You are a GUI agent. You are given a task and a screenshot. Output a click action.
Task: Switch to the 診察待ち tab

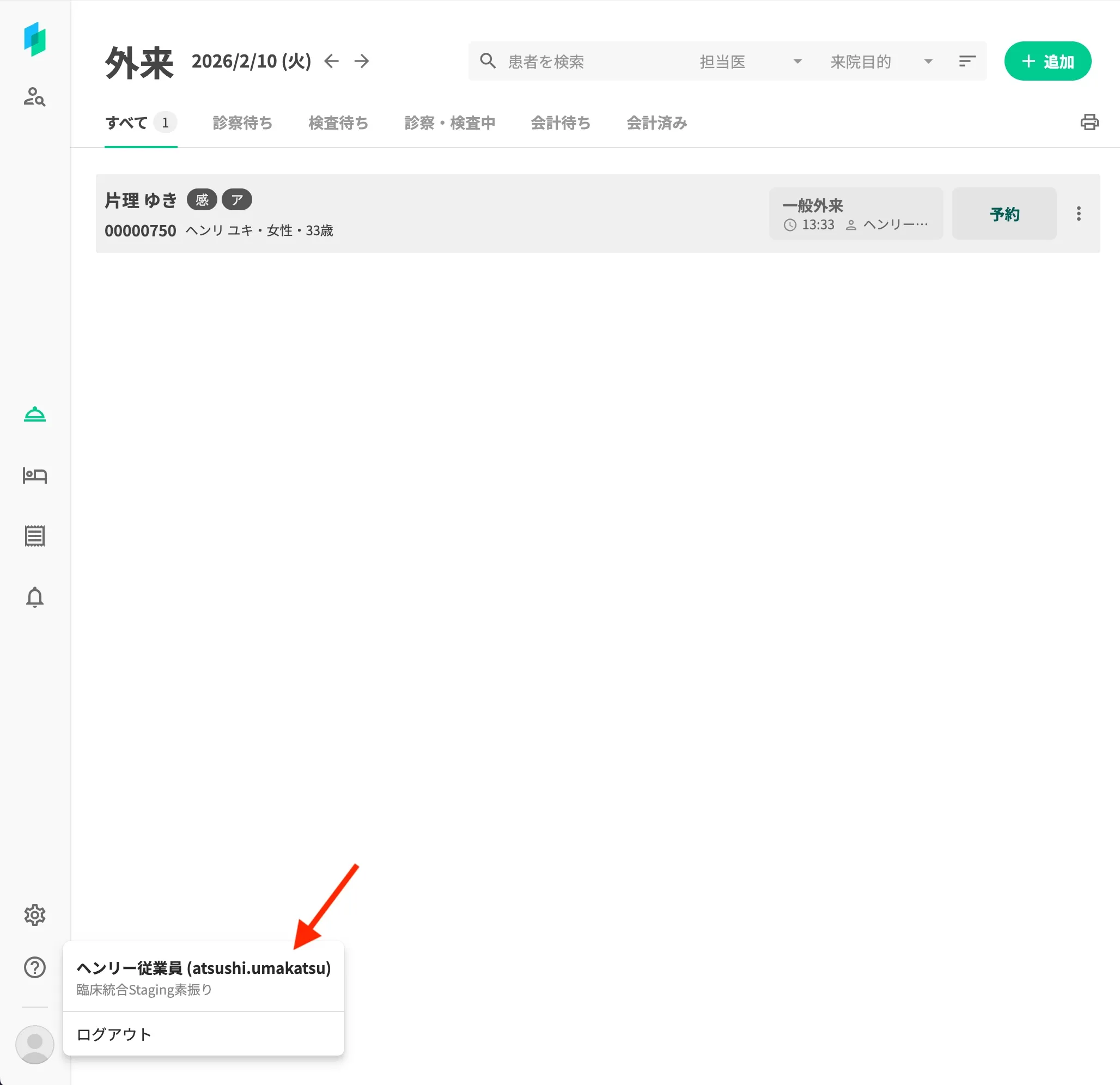coord(242,123)
